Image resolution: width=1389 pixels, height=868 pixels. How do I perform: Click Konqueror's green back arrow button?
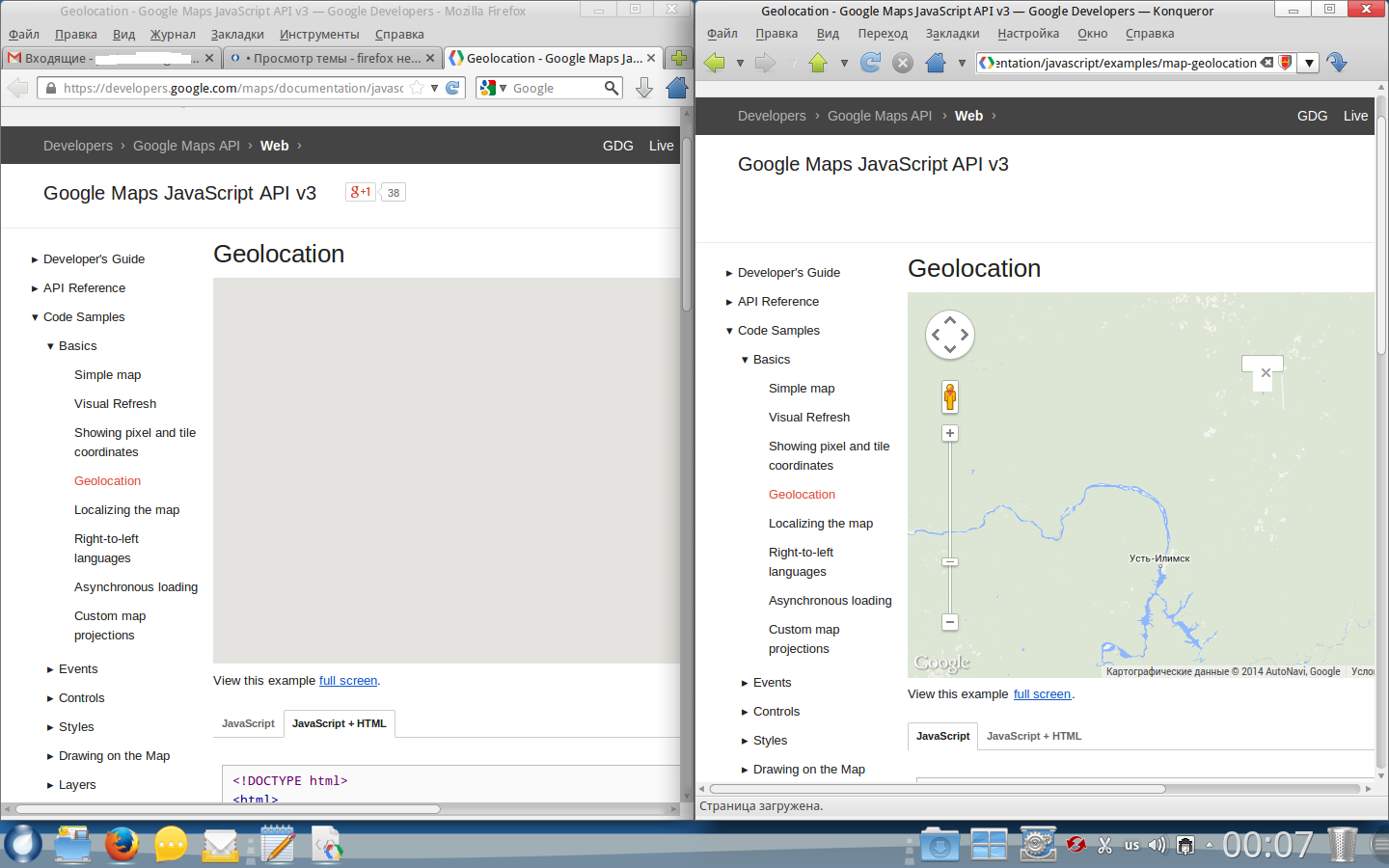click(x=715, y=63)
